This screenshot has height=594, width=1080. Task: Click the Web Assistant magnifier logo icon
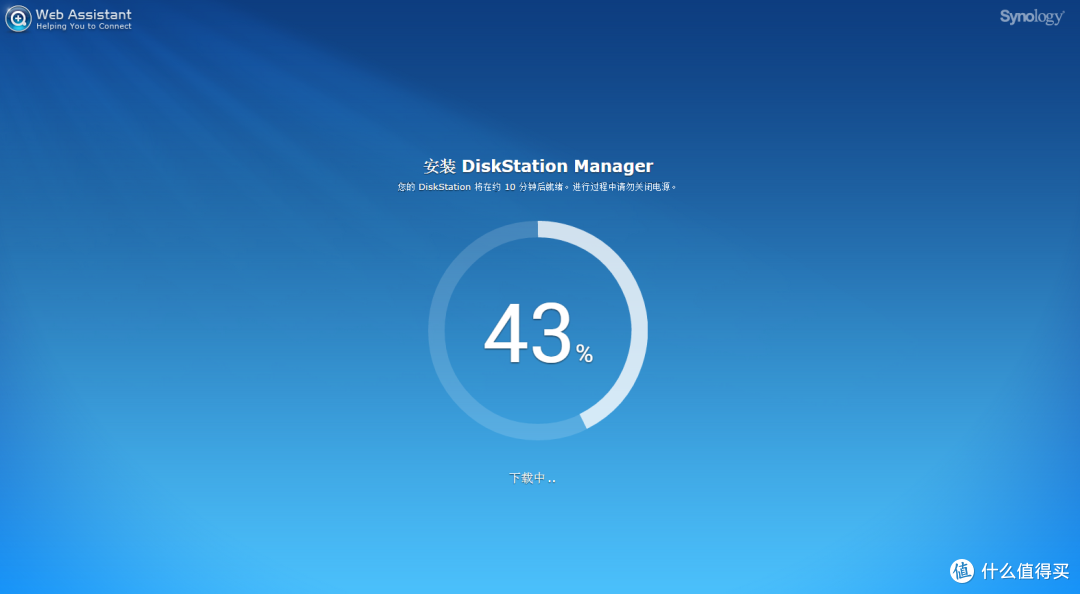click(x=18, y=19)
